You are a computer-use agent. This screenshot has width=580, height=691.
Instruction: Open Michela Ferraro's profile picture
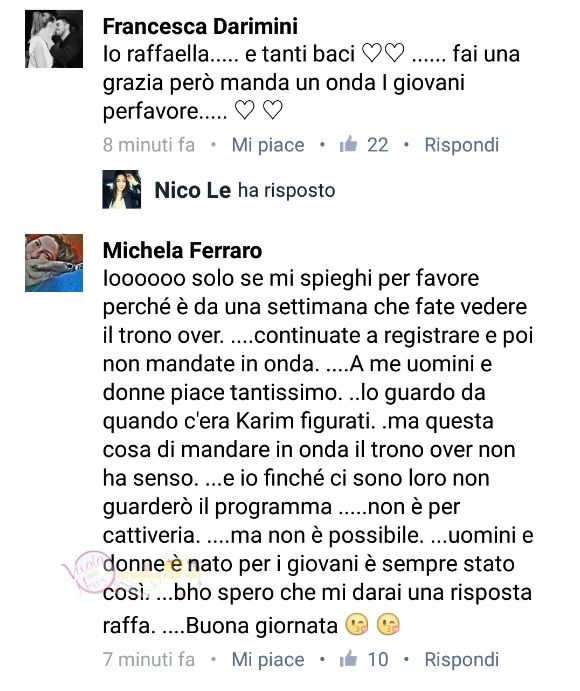click(x=54, y=263)
